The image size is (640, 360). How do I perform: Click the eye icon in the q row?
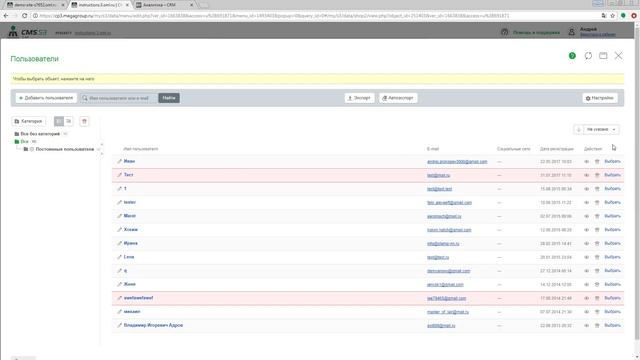point(587,271)
